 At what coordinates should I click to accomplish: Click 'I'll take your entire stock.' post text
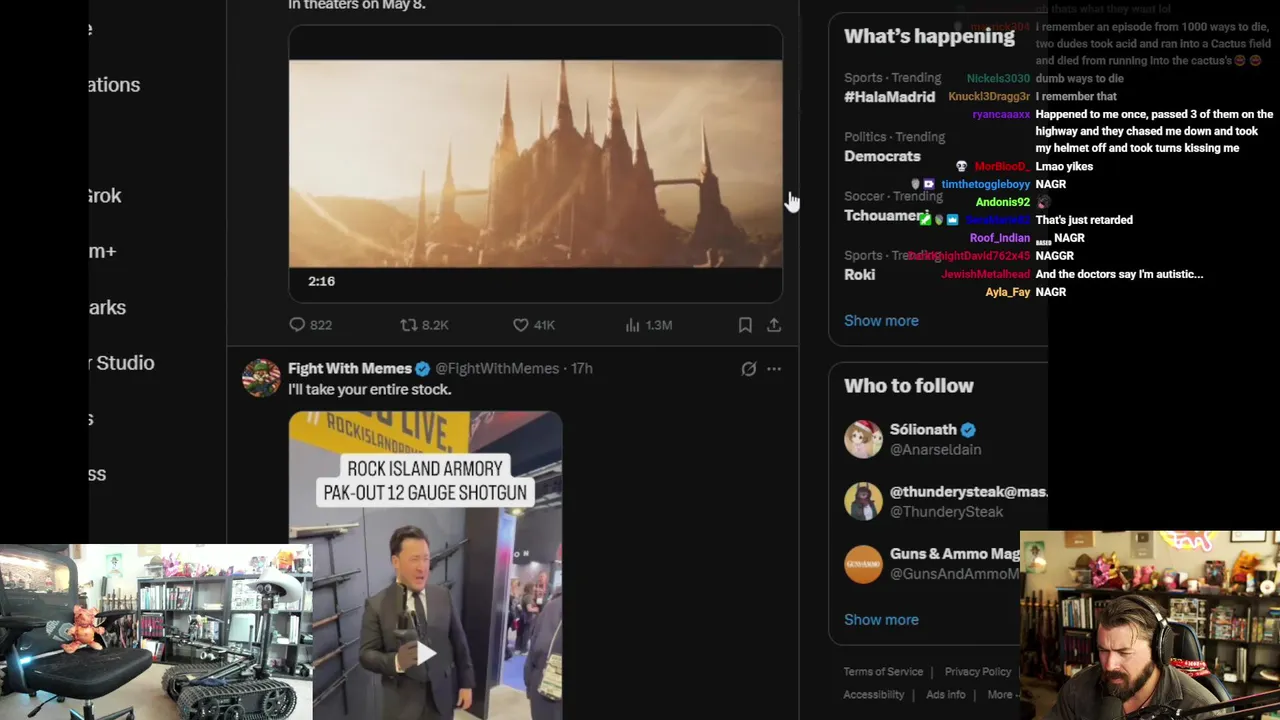tap(370, 390)
